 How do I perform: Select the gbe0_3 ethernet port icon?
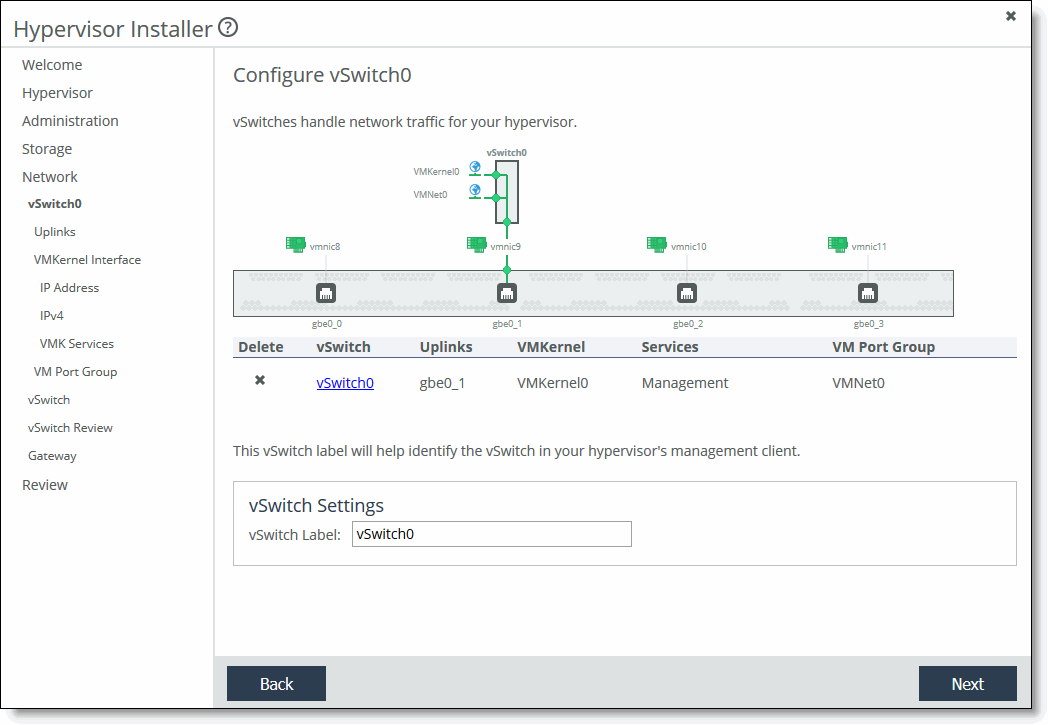tap(868, 293)
